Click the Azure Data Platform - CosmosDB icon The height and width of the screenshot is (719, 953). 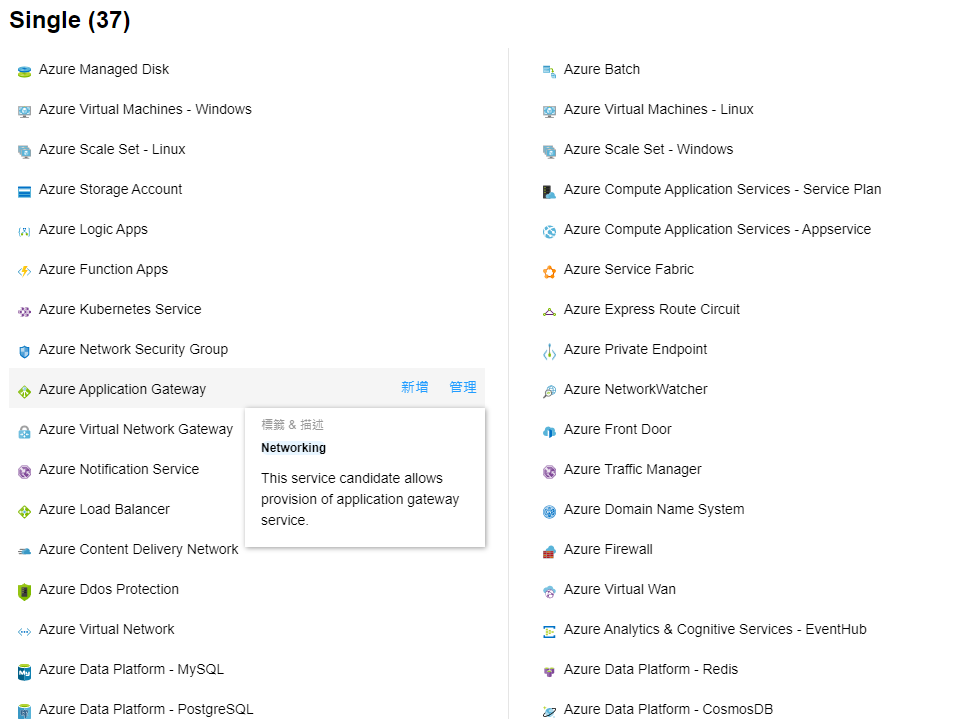(549, 711)
